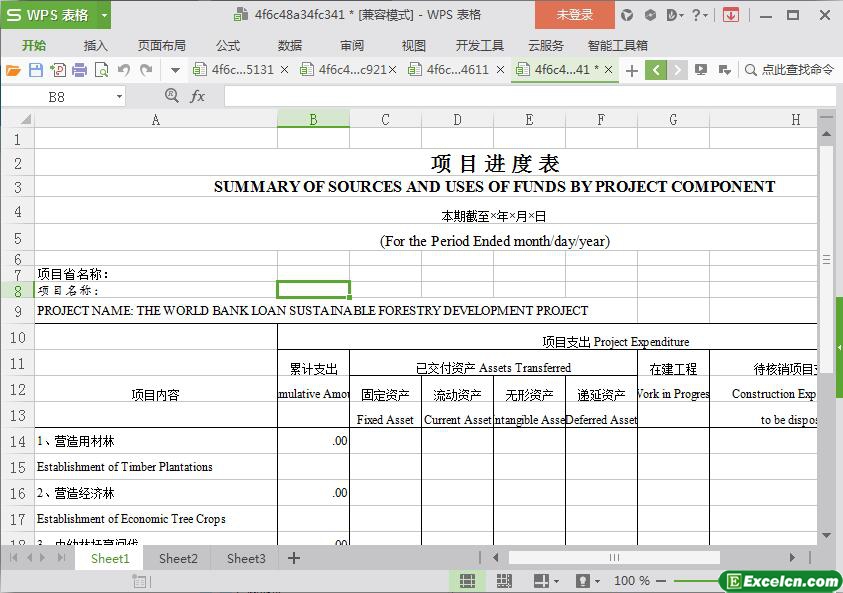Open the 插入 ribbon tab
The image size is (843, 593).
tap(96, 45)
